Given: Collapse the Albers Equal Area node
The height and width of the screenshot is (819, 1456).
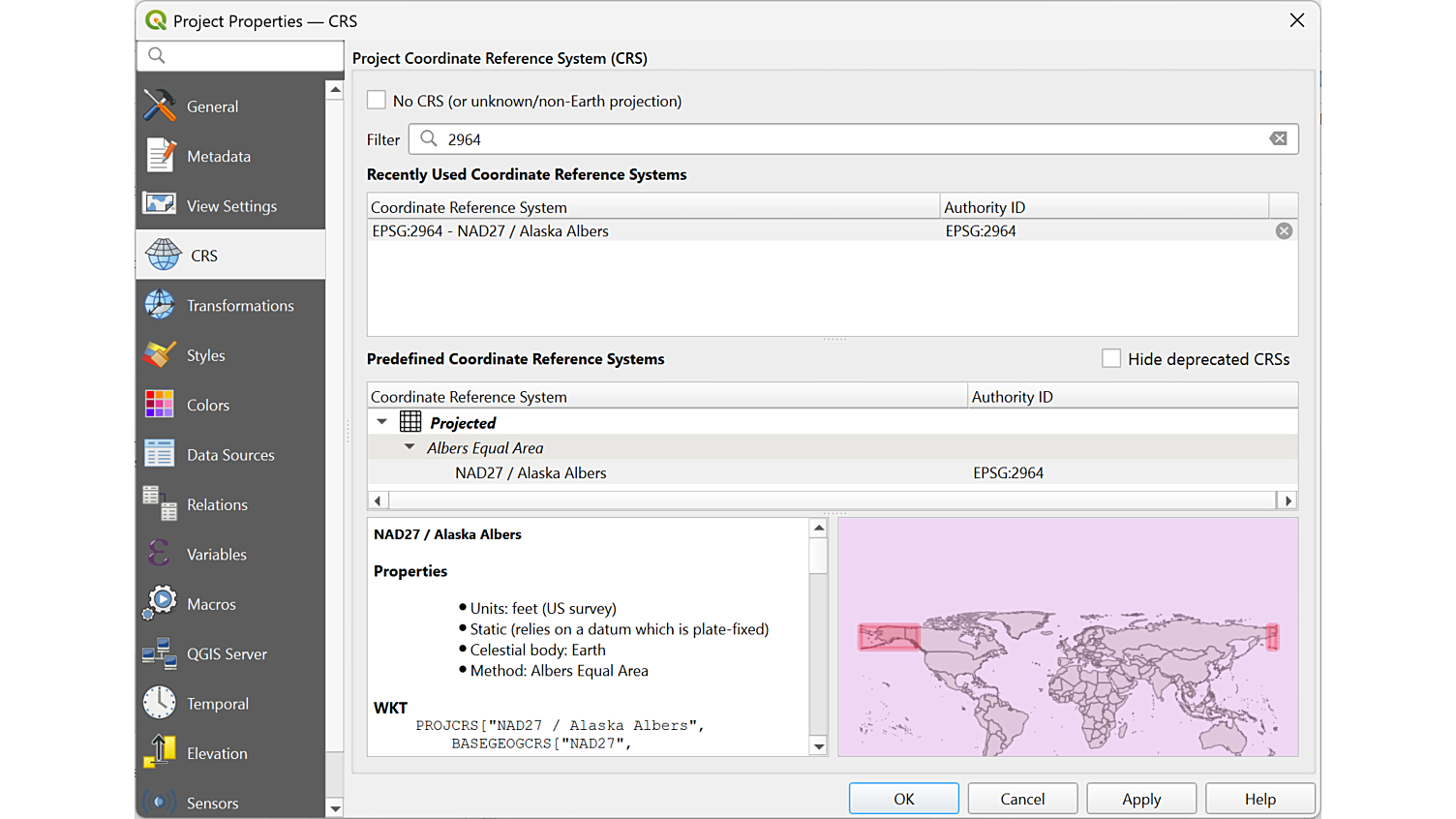Looking at the screenshot, I should (x=409, y=447).
